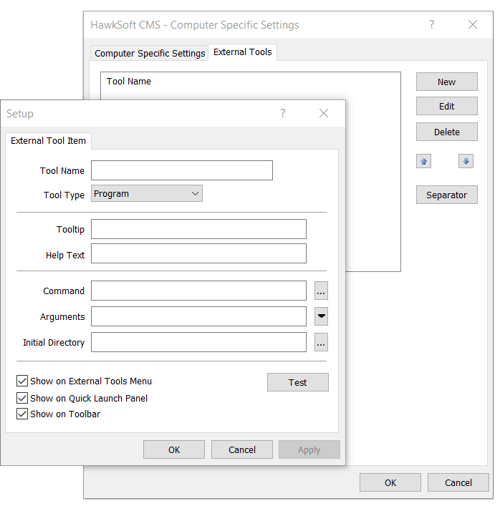Browse for Initial Directory with ellipsis button

click(x=321, y=342)
